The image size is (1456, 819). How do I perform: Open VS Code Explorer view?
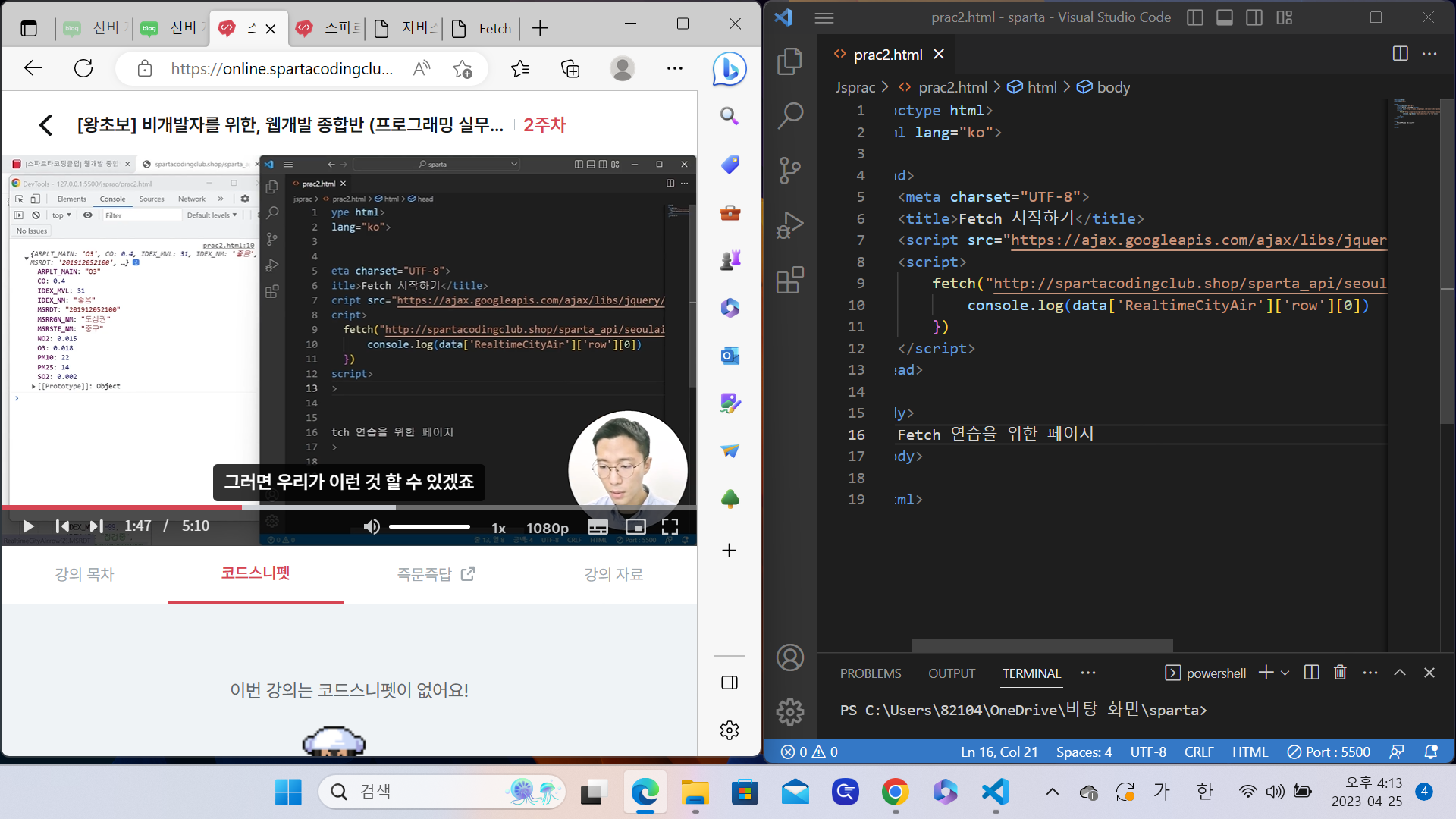point(790,61)
